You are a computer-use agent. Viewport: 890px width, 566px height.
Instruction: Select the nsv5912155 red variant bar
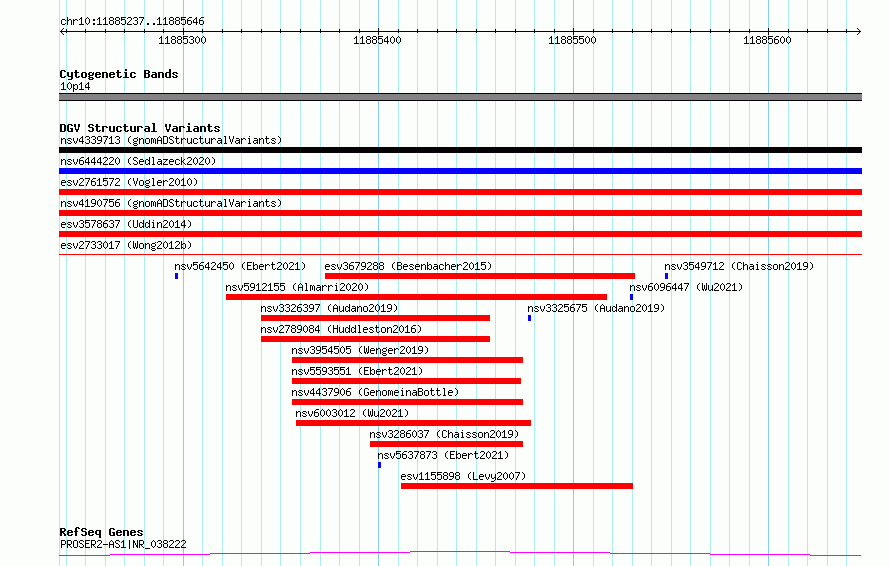[x=416, y=297]
